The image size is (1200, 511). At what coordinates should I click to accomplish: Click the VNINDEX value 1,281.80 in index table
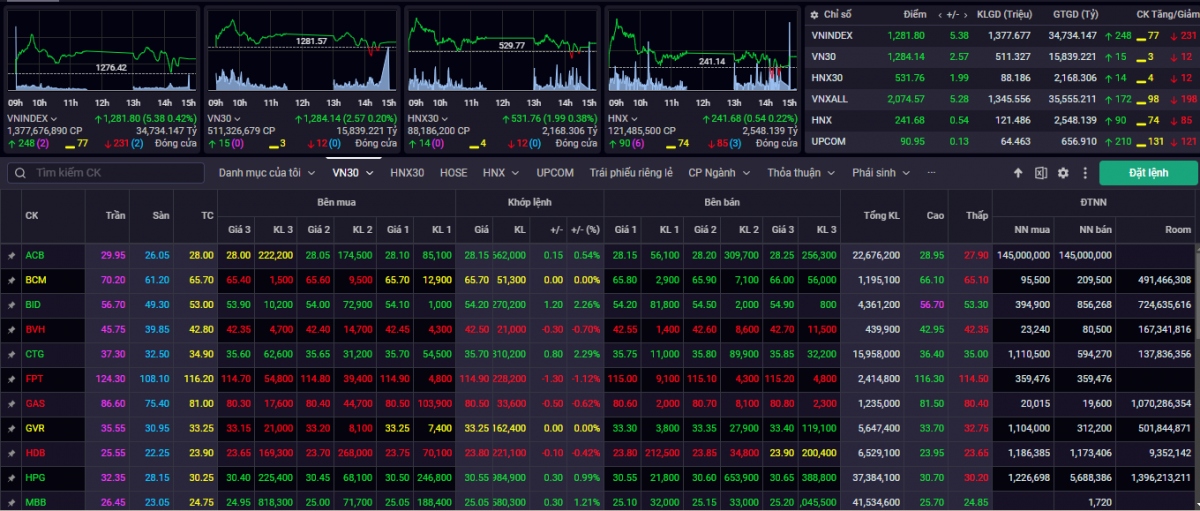(906, 34)
